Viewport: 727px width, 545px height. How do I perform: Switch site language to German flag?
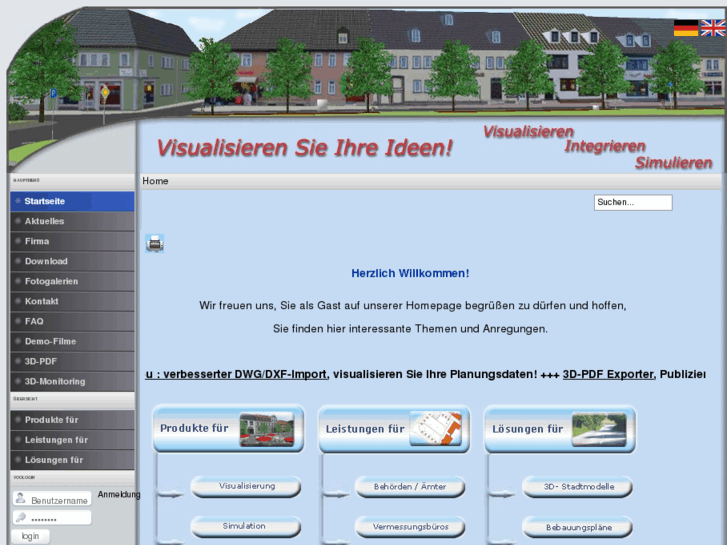(x=686, y=28)
